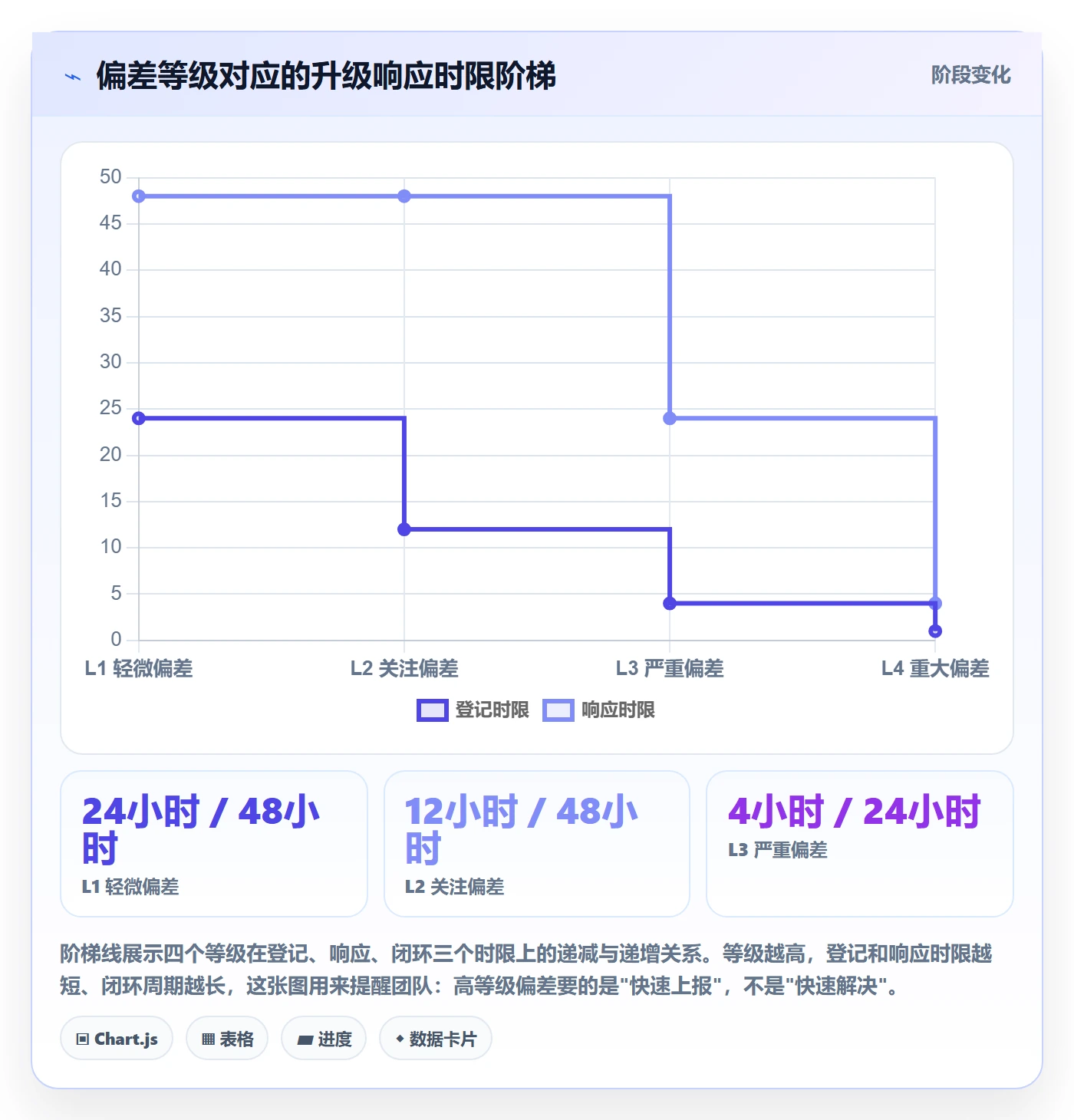Screen dimensions: 1074x1120
Task: Click the square icon in Chart.js tag
Action: [83, 1039]
